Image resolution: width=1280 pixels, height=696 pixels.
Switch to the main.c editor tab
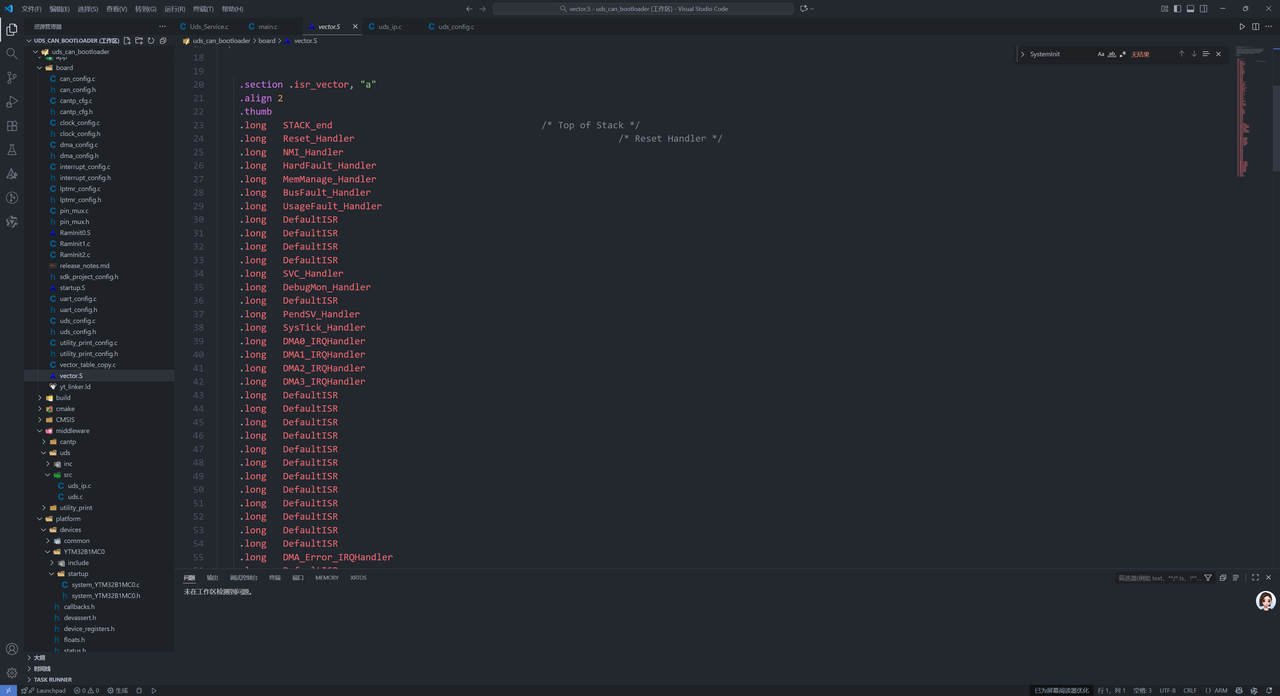(267, 27)
